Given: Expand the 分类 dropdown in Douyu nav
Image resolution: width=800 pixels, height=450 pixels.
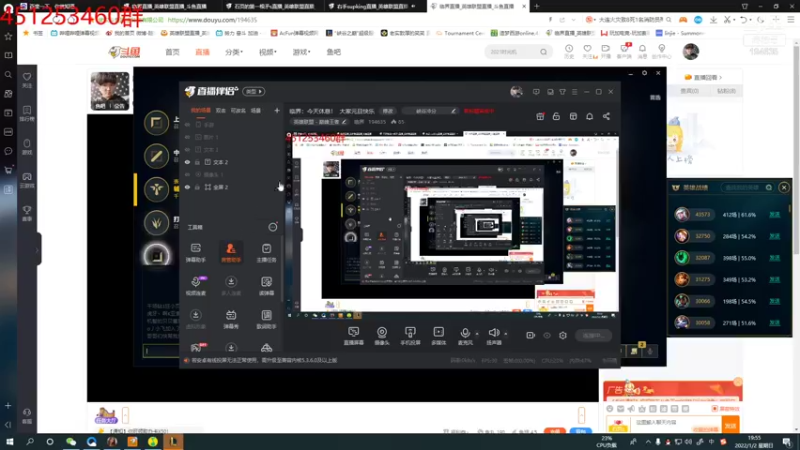Looking at the screenshot, I should [x=234, y=52].
